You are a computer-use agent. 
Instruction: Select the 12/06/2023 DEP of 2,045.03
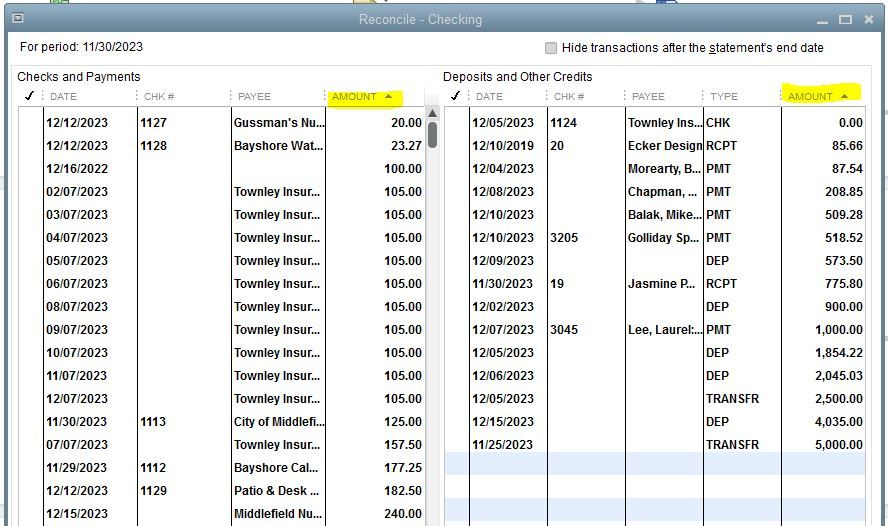coord(655,376)
